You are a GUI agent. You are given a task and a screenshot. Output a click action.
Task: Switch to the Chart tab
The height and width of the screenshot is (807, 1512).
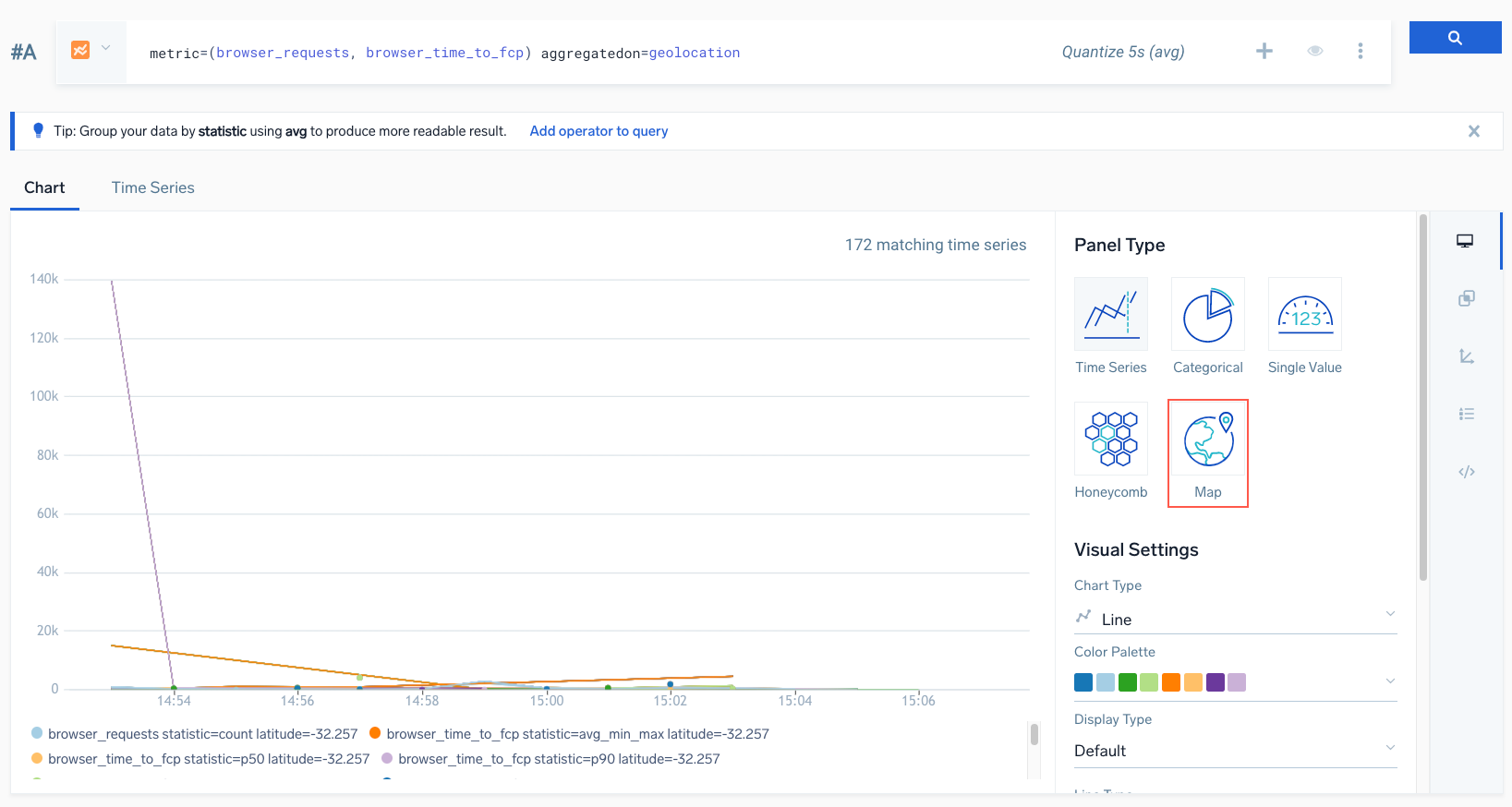coord(44,188)
